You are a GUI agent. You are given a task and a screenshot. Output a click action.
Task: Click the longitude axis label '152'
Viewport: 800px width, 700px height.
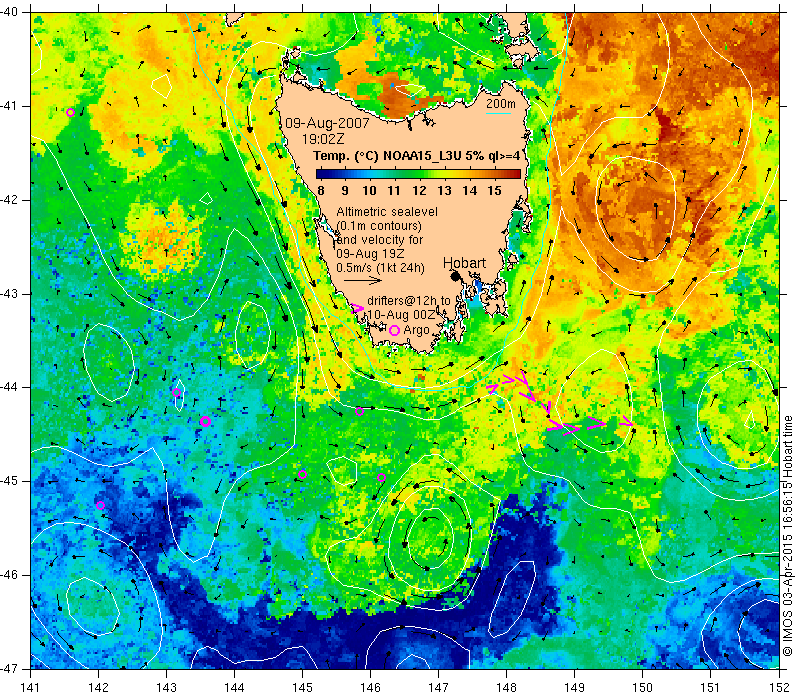point(779,687)
